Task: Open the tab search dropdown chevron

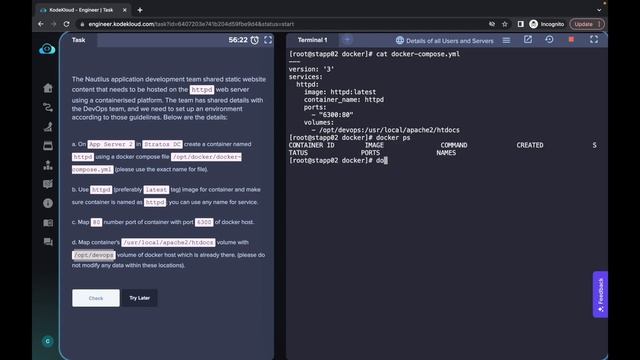Action: point(599,10)
